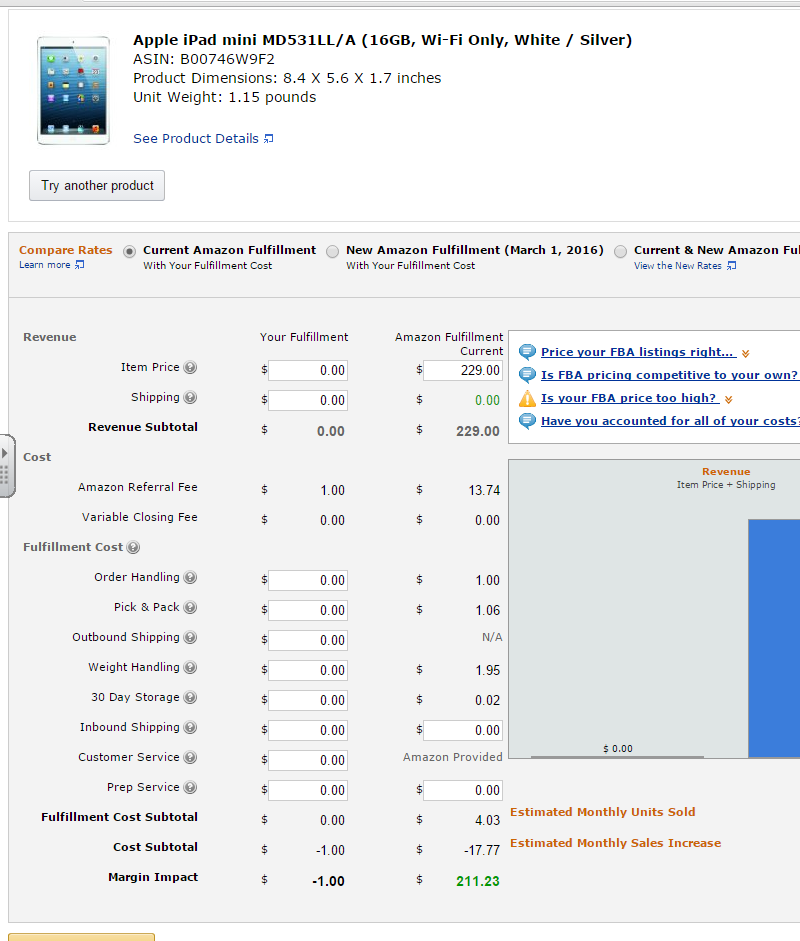Click Your Fulfillment Inbound Shipping field
This screenshot has height=941, width=800.
[x=308, y=730]
